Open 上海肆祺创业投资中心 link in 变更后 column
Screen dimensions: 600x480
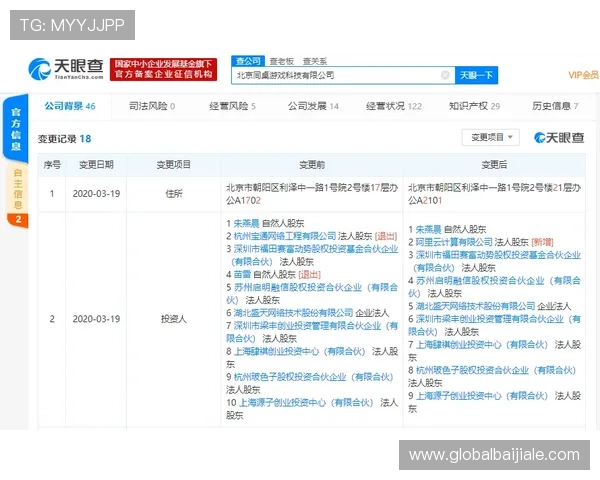click(x=481, y=344)
